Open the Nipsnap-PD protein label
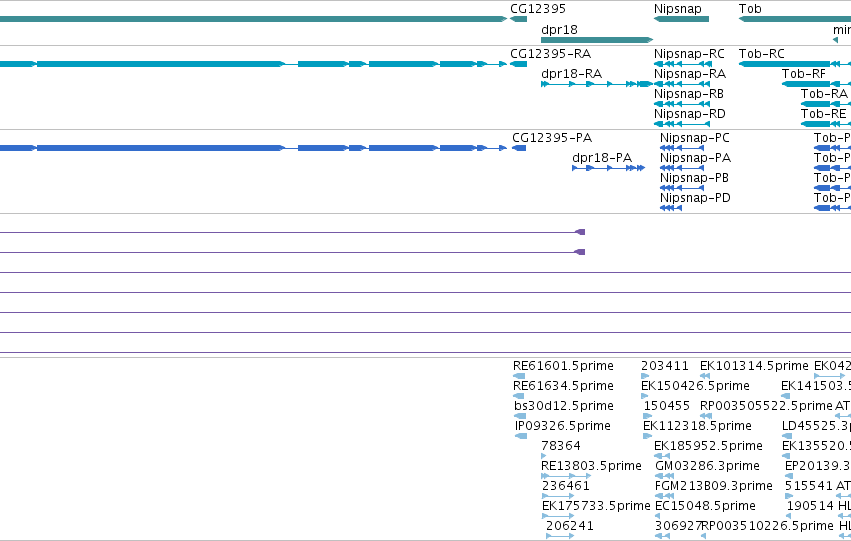The height and width of the screenshot is (541, 851). (x=695, y=198)
